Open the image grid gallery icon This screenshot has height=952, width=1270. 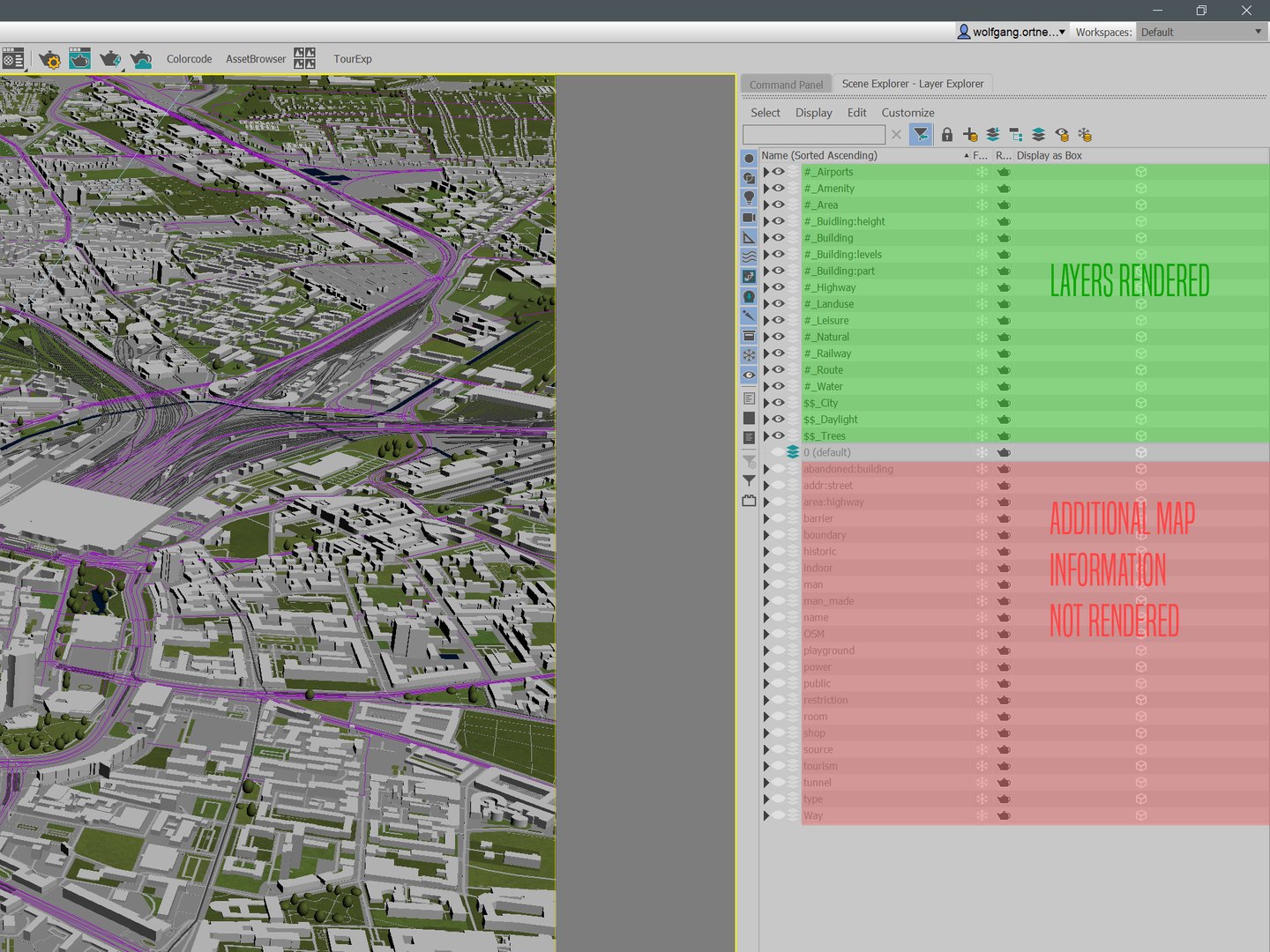(304, 59)
